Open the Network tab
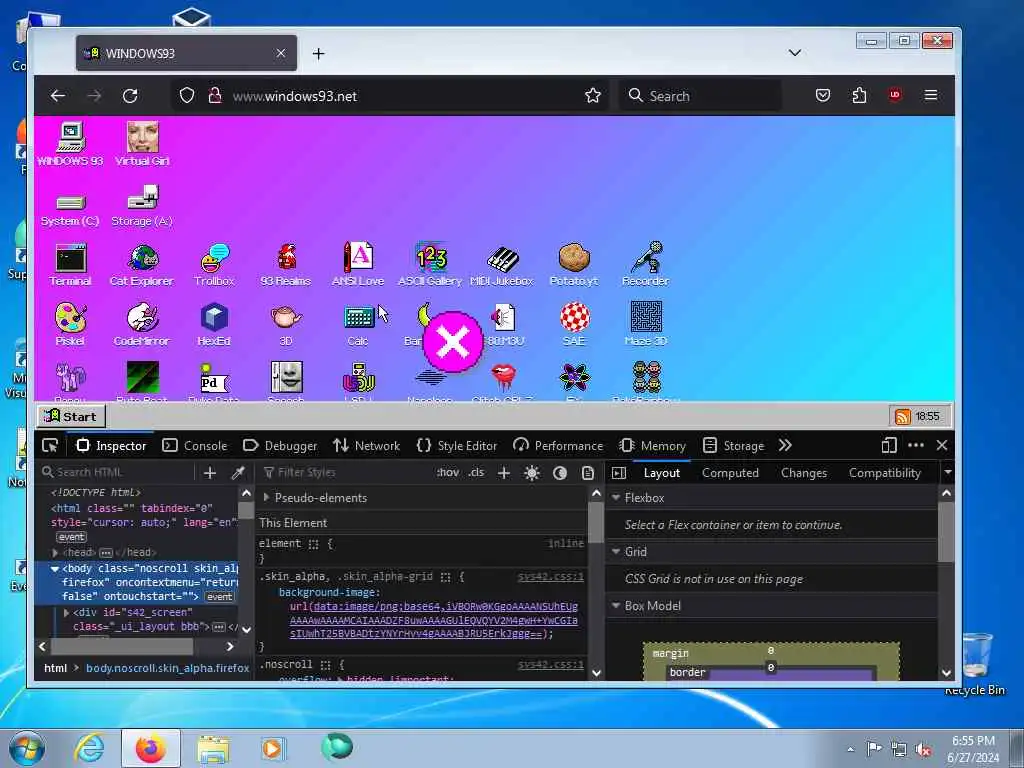This screenshot has height=768, width=1024. click(366, 445)
